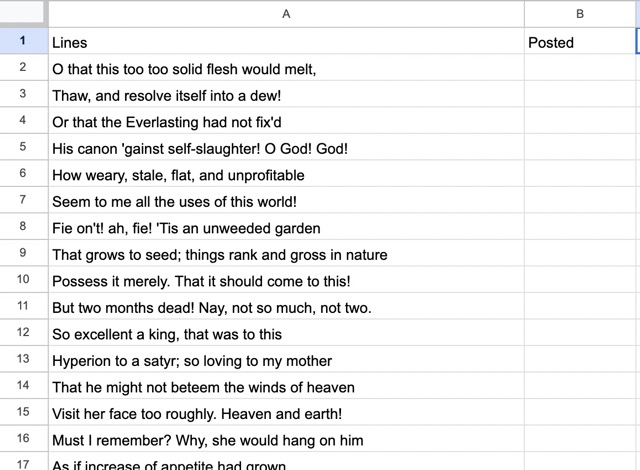Select row 13 header
The image size is (640, 470).
coord(23,360)
